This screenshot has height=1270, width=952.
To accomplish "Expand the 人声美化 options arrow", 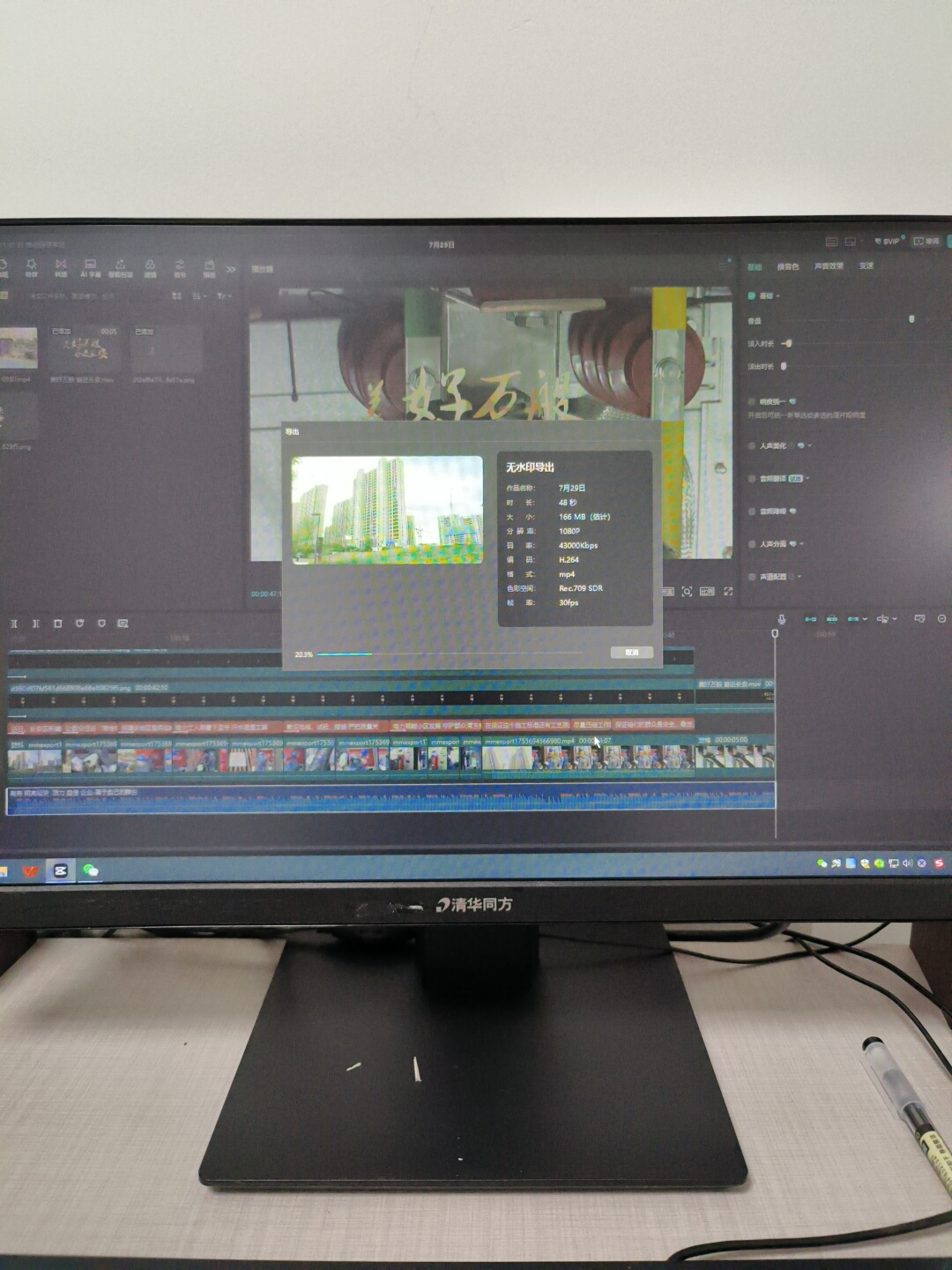I will point(809,445).
